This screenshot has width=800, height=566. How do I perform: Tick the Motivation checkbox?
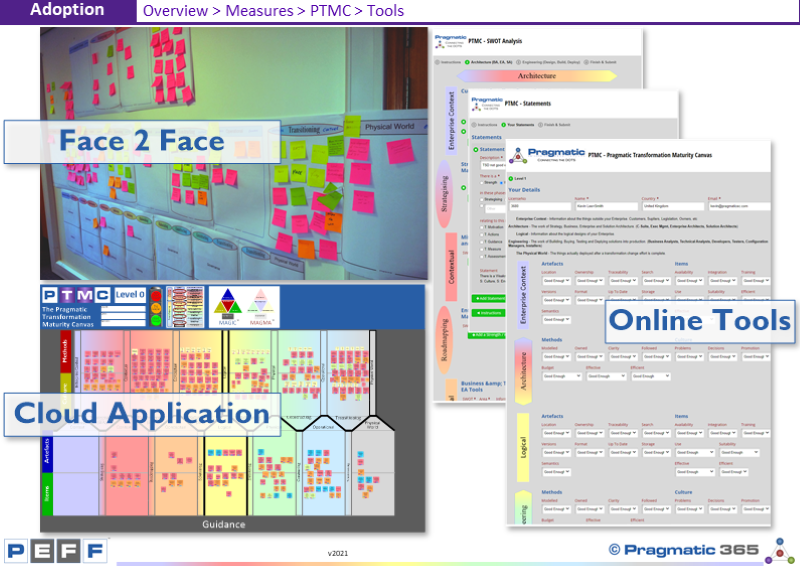[482, 227]
